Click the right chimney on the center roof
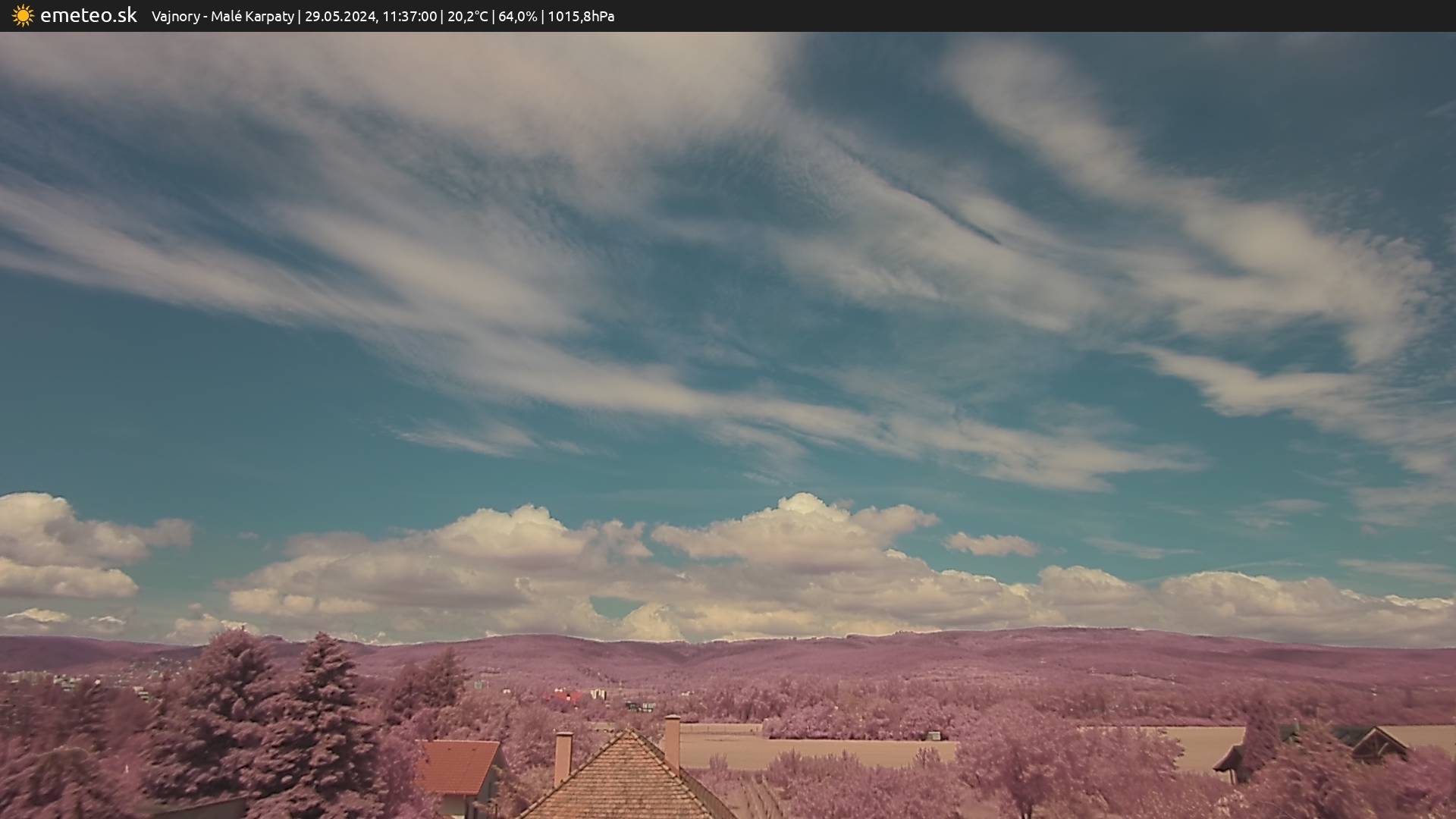Viewport: 1456px width, 819px height. pyautogui.click(x=672, y=739)
